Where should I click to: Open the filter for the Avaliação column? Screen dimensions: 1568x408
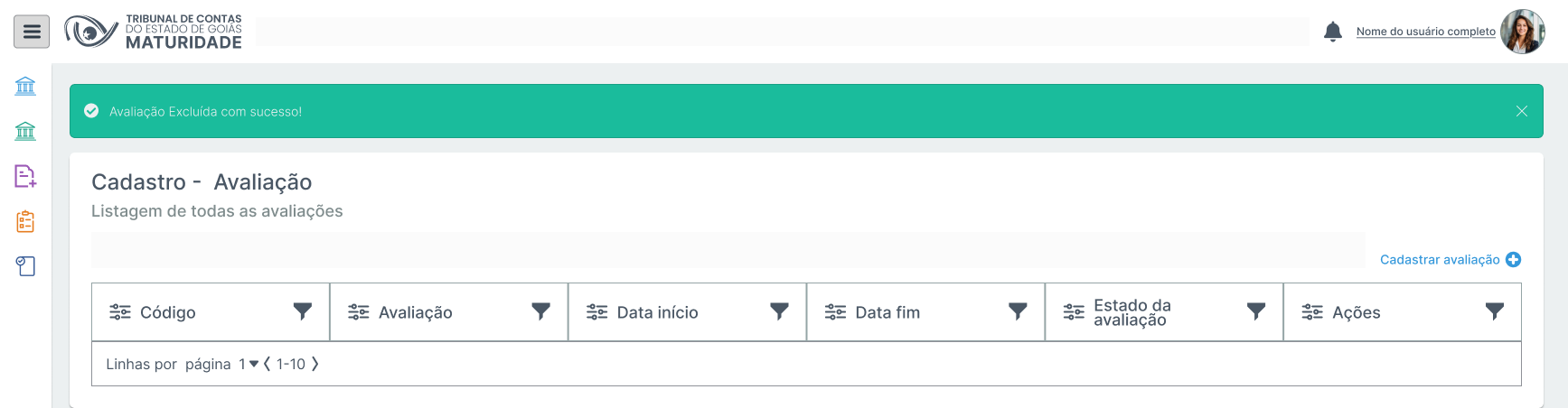point(540,311)
